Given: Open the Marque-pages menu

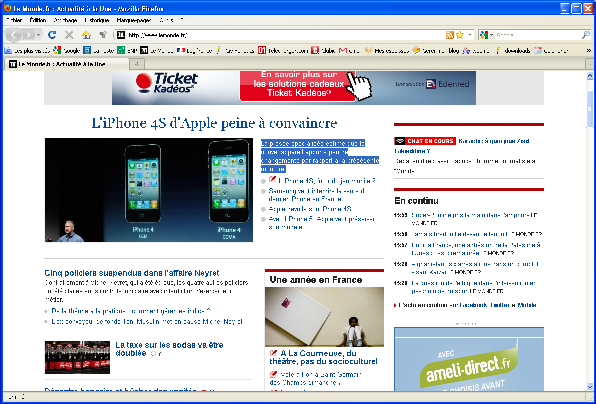Looking at the screenshot, I should click(x=134, y=20).
